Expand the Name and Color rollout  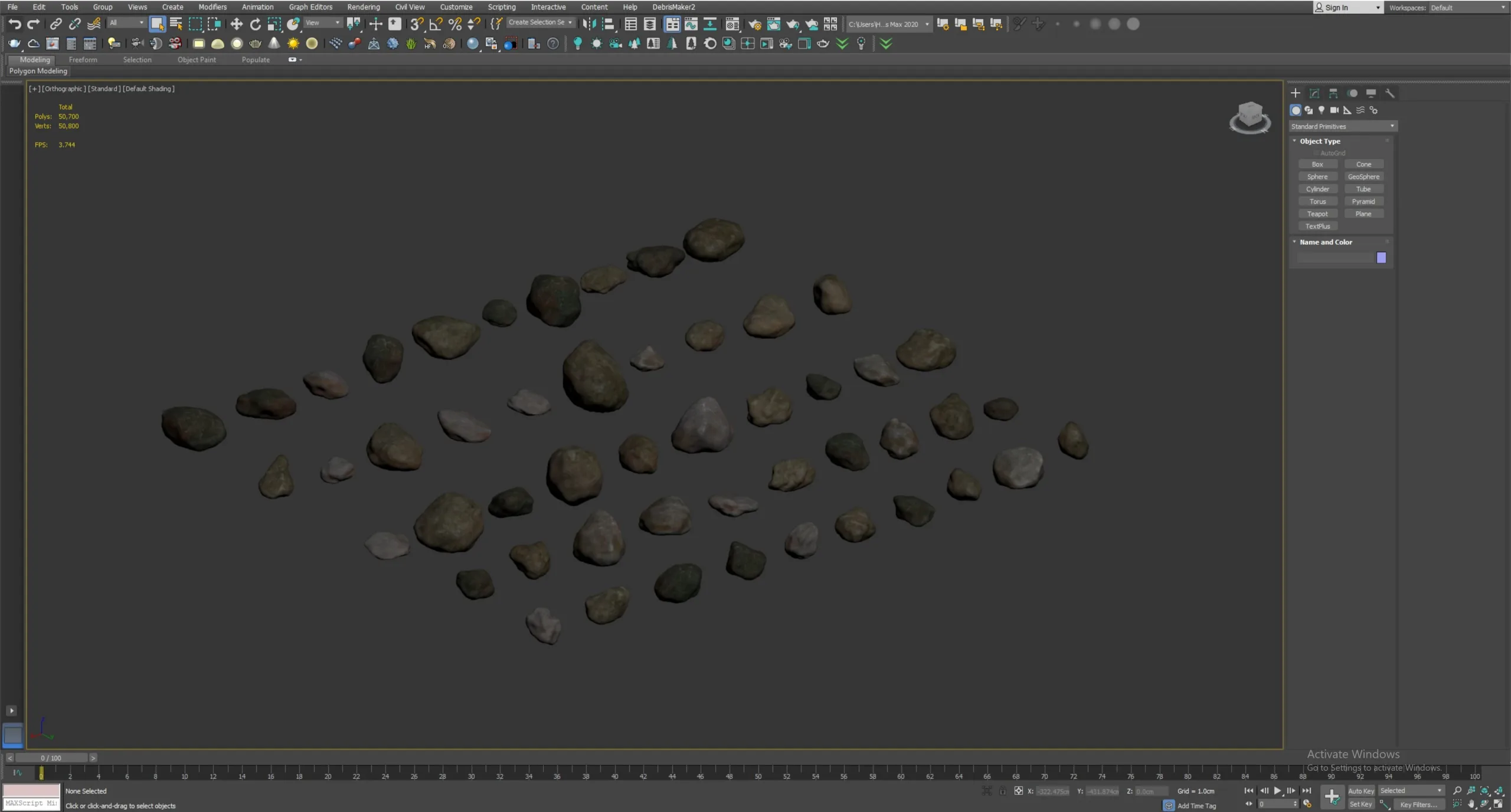point(1326,242)
